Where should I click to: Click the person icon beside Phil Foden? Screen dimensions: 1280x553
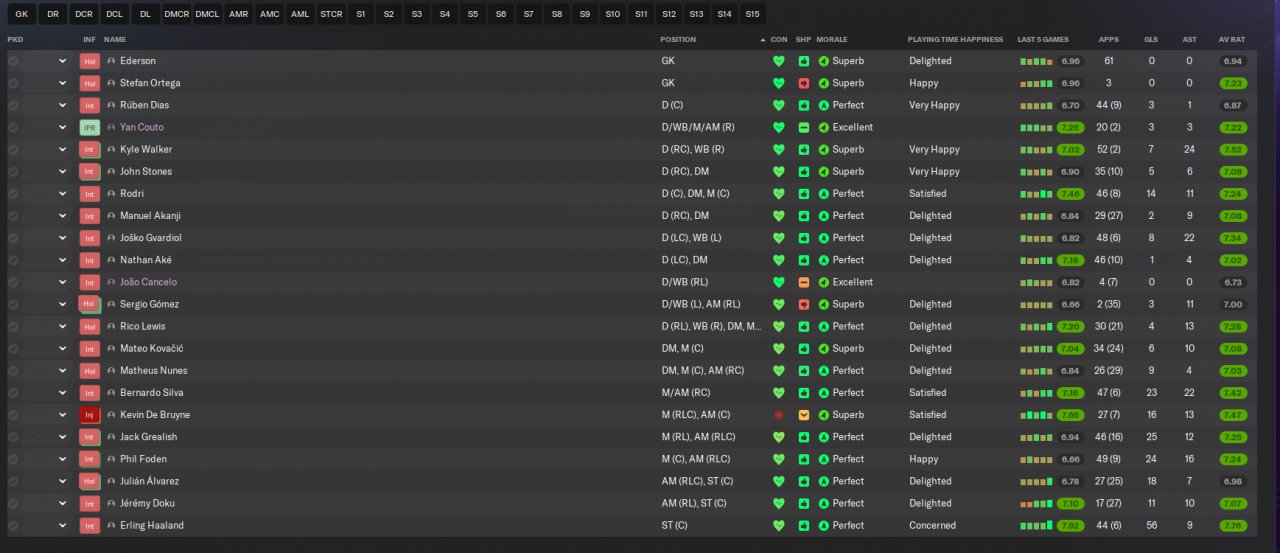pyautogui.click(x=111, y=459)
